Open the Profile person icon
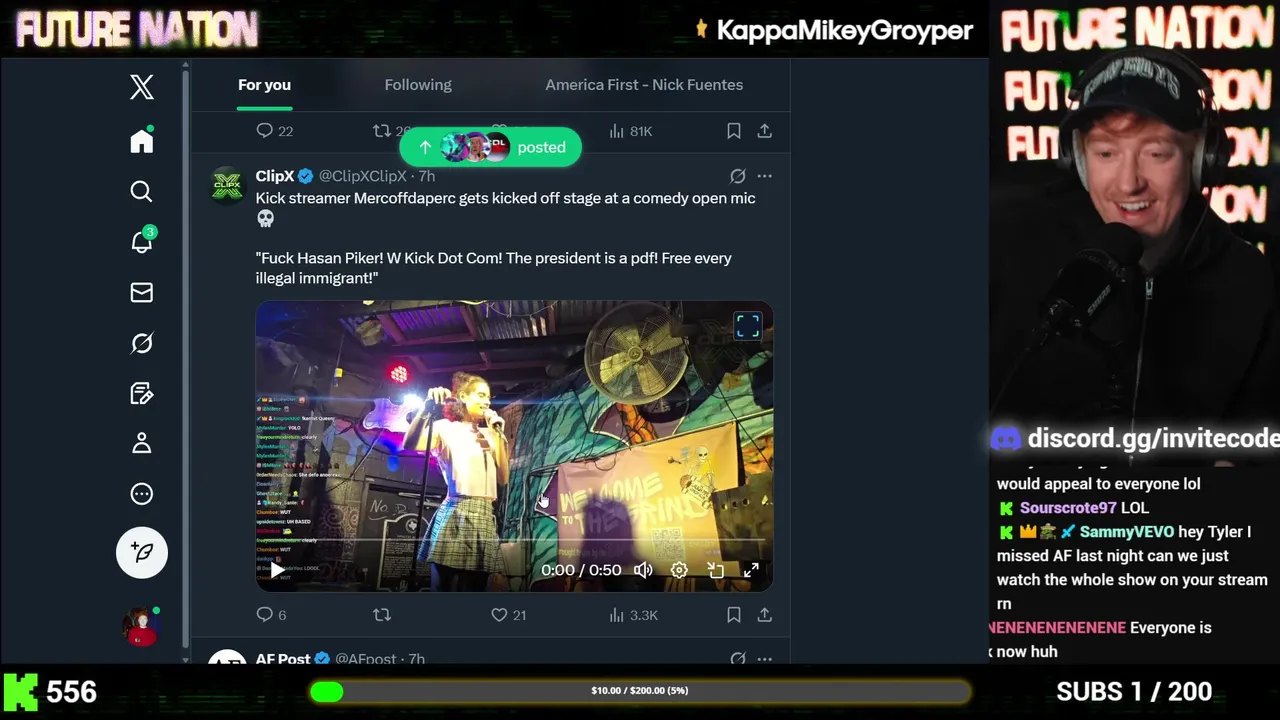Screen dimensions: 1280x720 142,443
